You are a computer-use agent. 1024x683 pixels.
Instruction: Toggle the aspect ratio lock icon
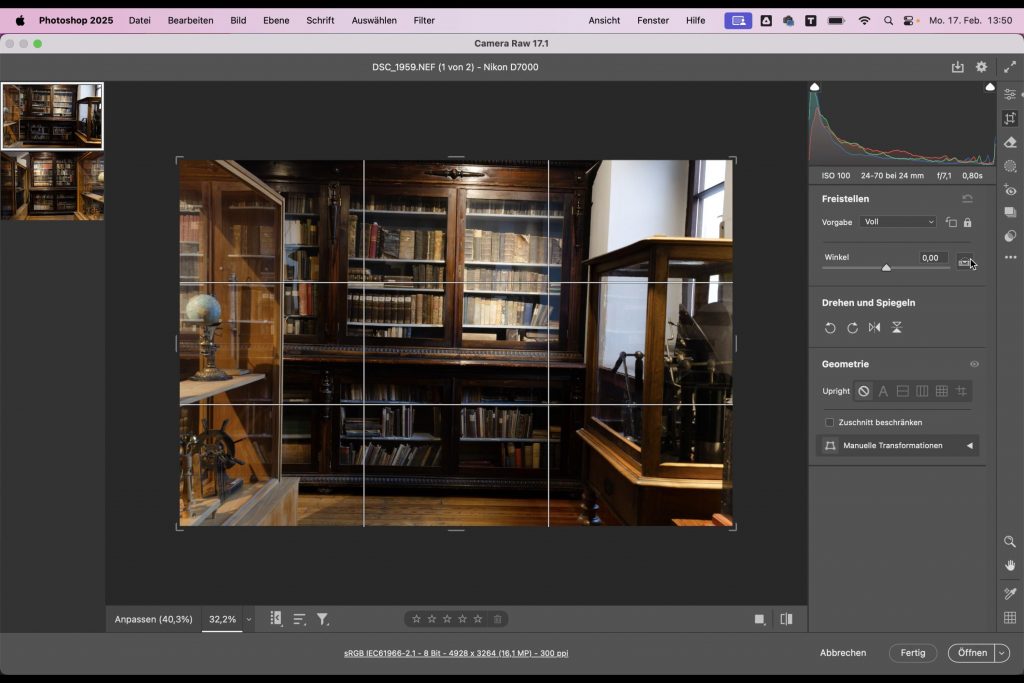pyautogui.click(x=967, y=222)
